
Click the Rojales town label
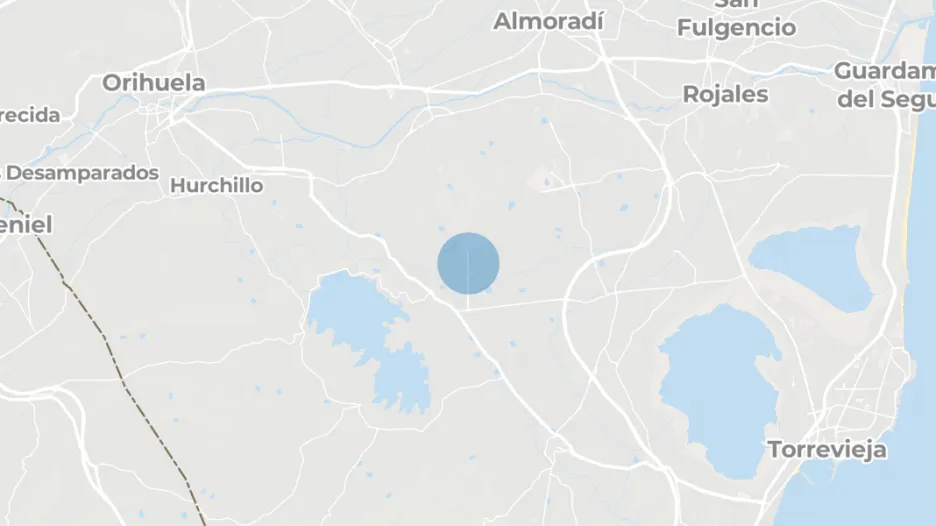[x=725, y=94]
